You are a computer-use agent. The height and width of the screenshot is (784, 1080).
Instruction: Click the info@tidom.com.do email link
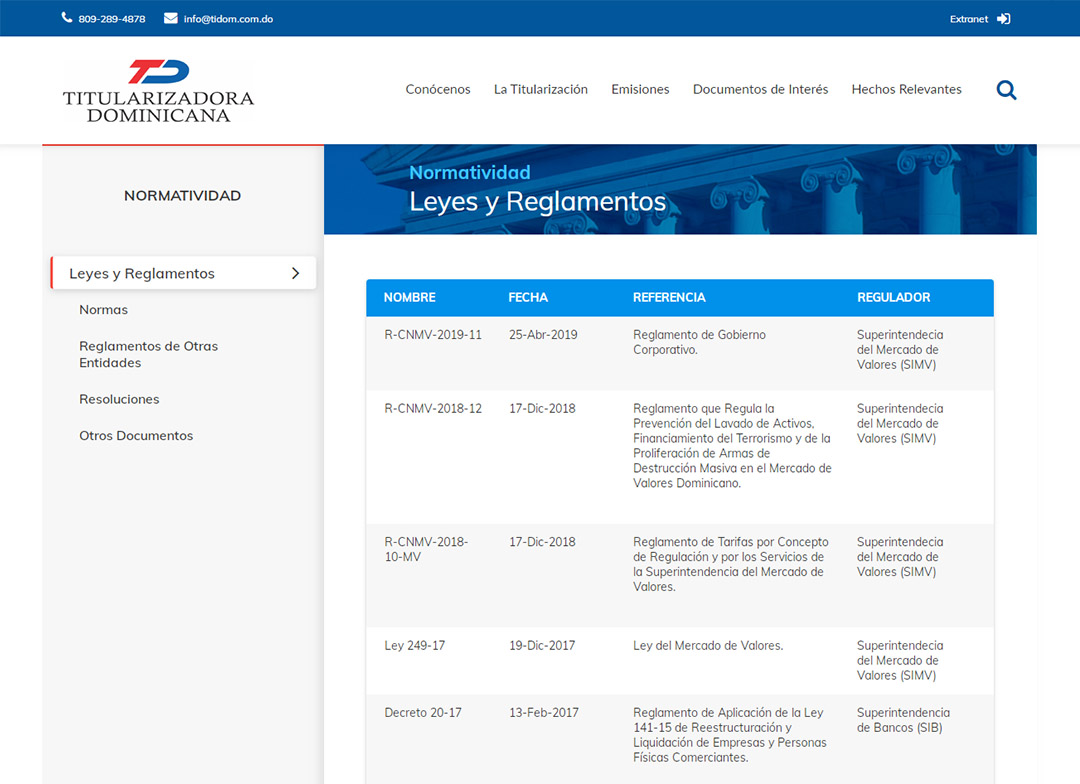click(228, 18)
